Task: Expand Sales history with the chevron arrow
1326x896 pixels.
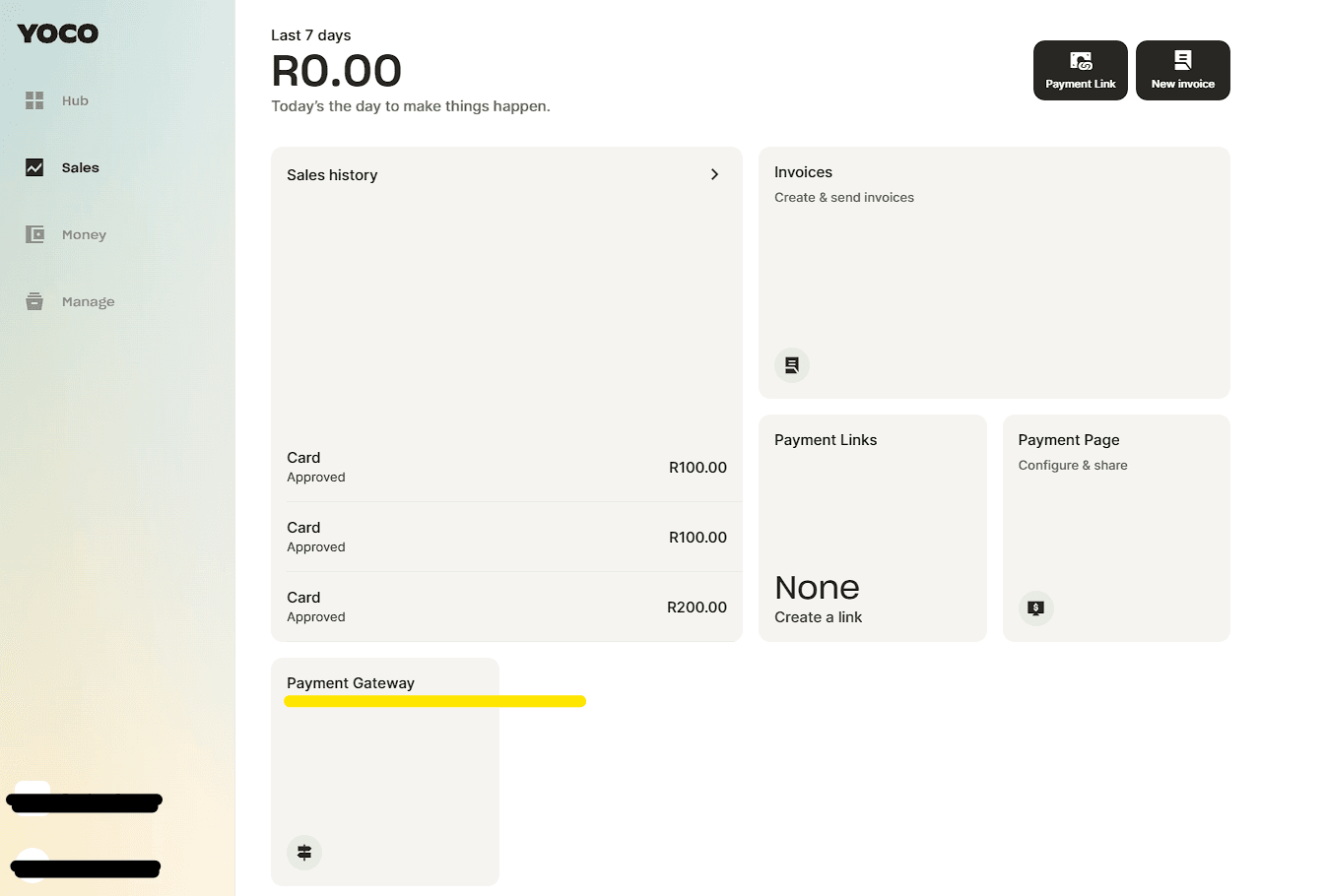Action: click(x=715, y=174)
